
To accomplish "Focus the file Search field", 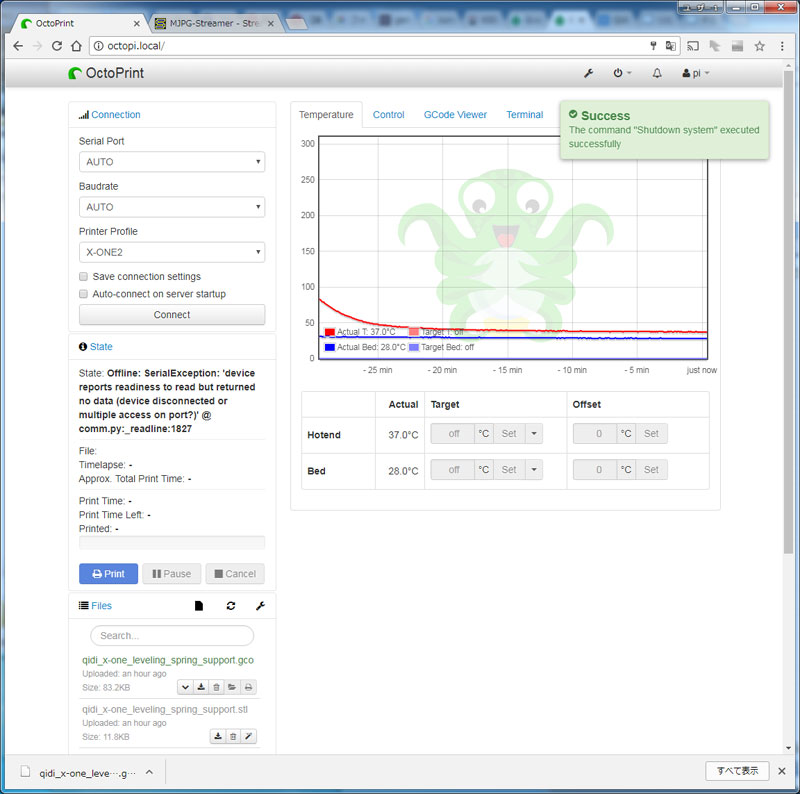I will click(172, 636).
